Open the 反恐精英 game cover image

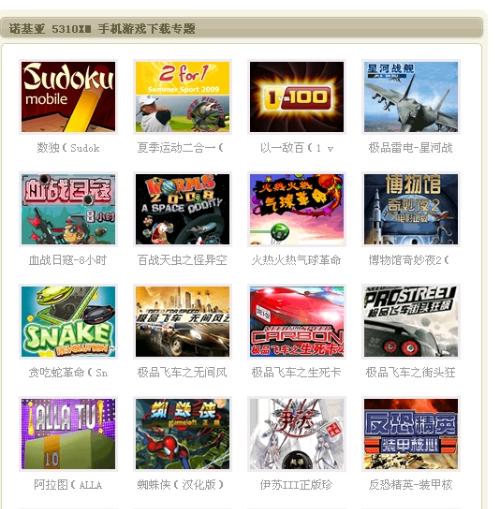411,434
